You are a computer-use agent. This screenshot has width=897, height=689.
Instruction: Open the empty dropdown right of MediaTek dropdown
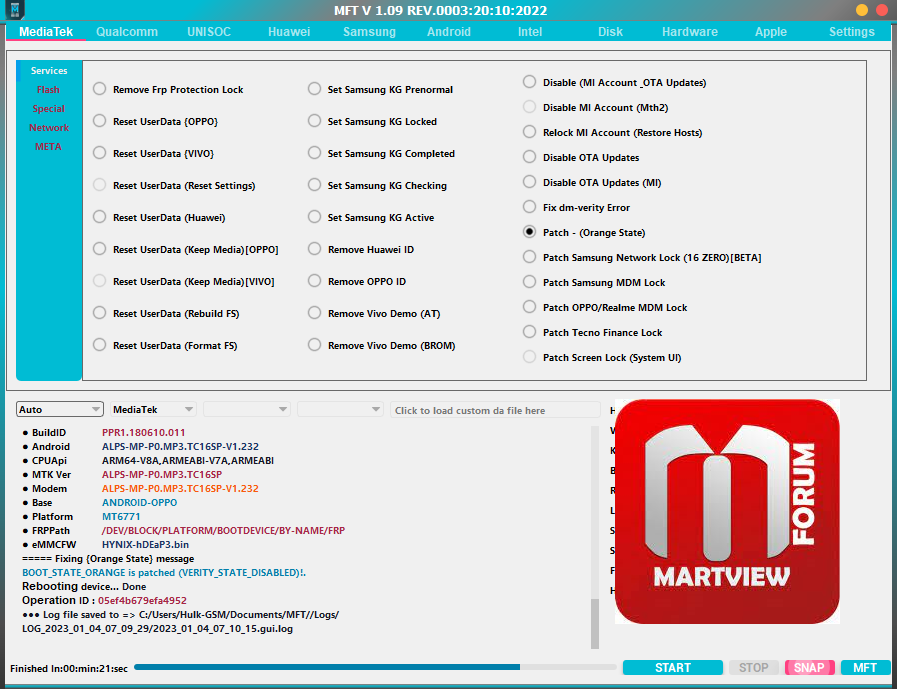point(247,409)
